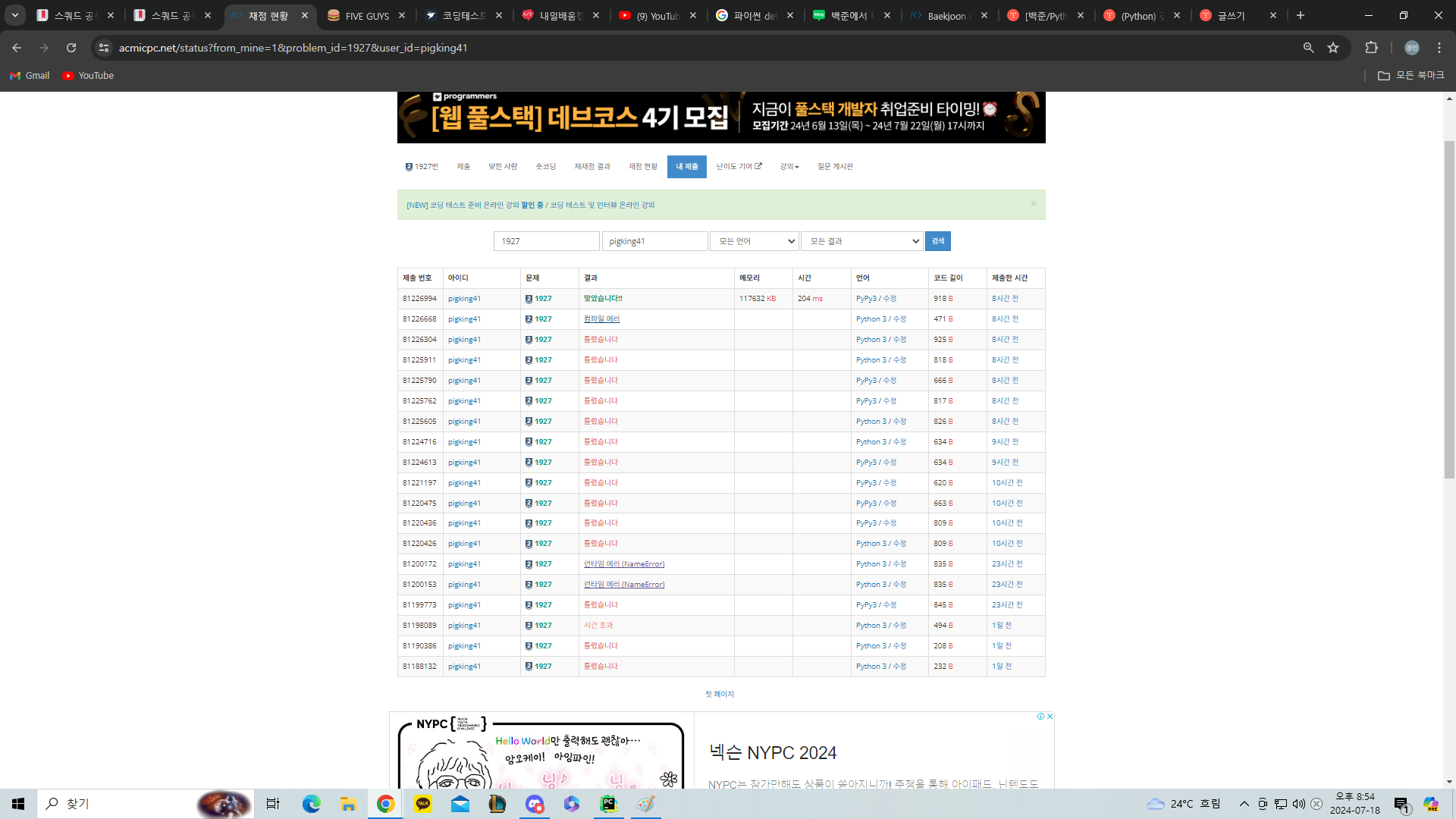Open the YouTube bookmark in the bookmarks bar
This screenshot has width=1456, height=819.
coord(88,76)
